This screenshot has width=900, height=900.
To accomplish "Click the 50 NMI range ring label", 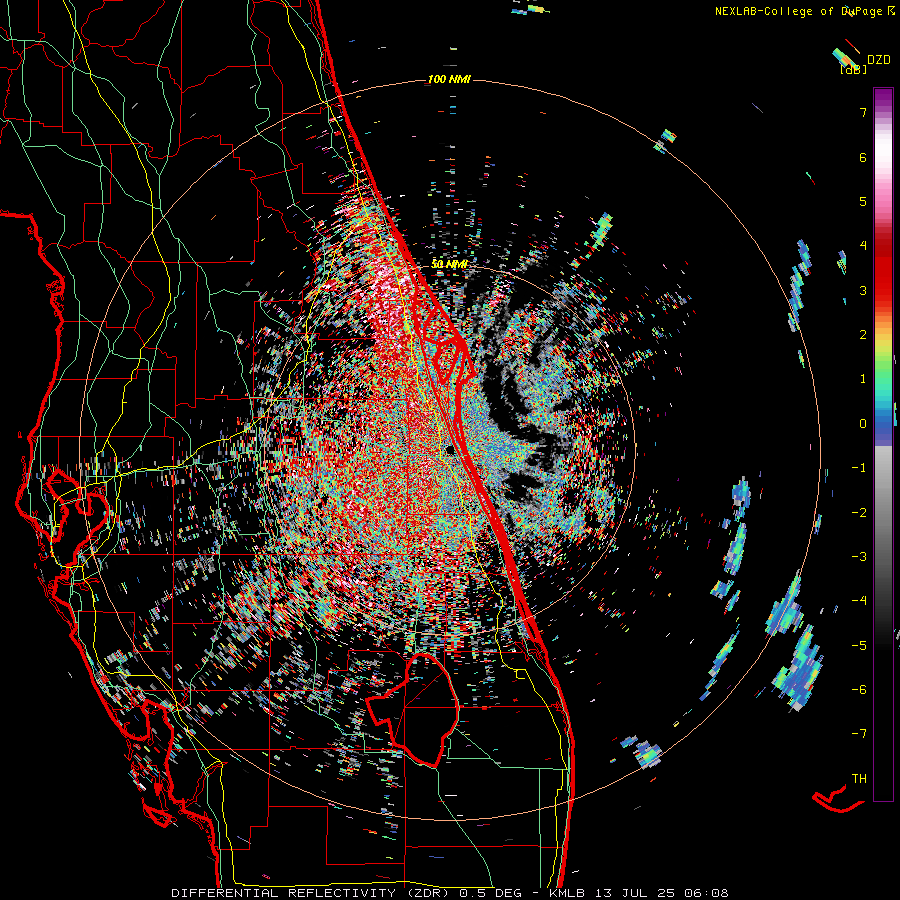I will [x=449, y=264].
